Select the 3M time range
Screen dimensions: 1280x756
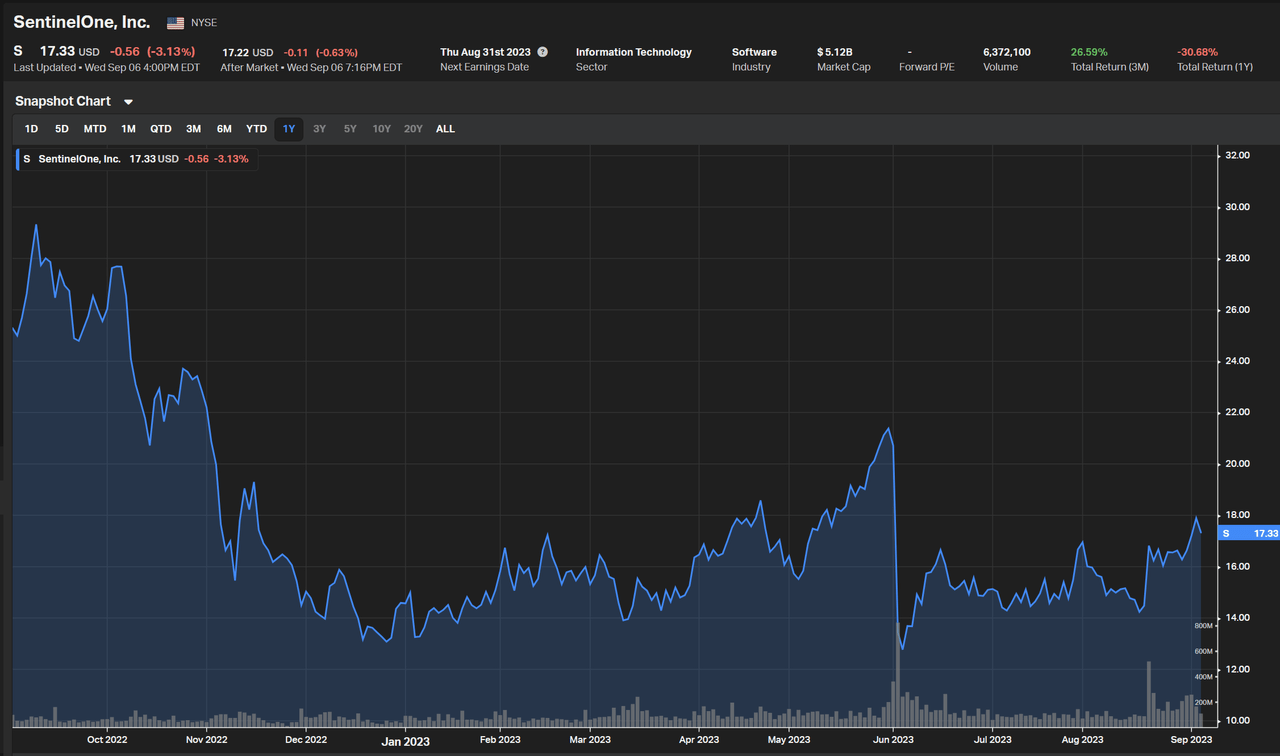tap(193, 129)
